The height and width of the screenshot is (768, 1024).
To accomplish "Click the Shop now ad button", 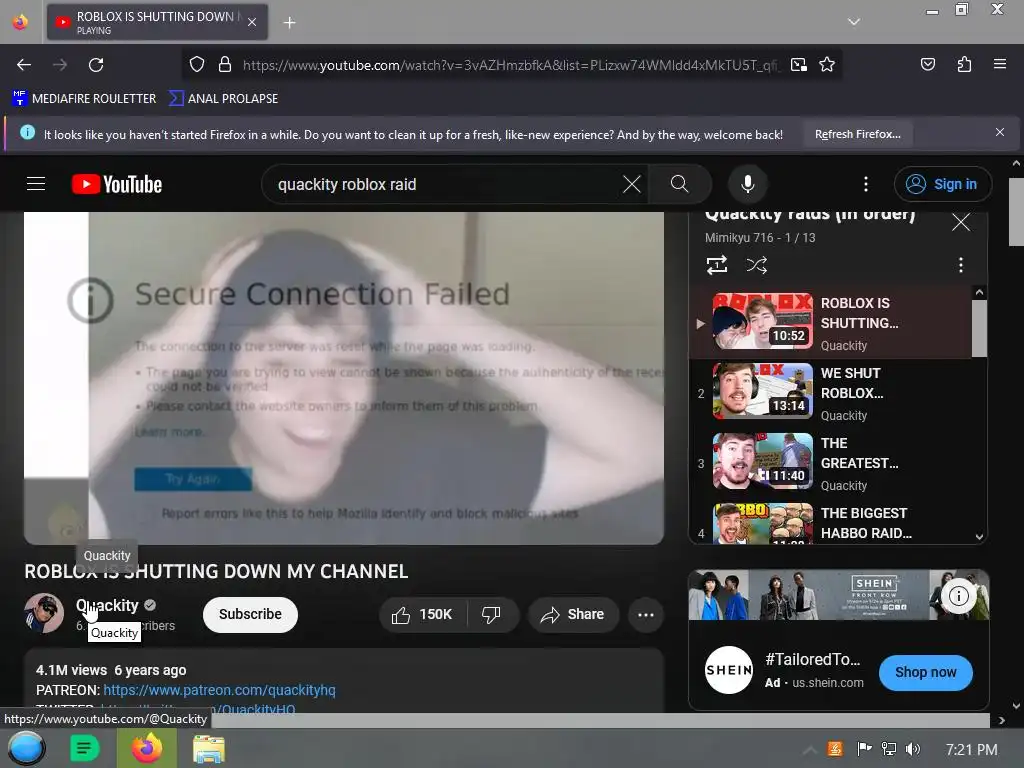I will point(925,673).
